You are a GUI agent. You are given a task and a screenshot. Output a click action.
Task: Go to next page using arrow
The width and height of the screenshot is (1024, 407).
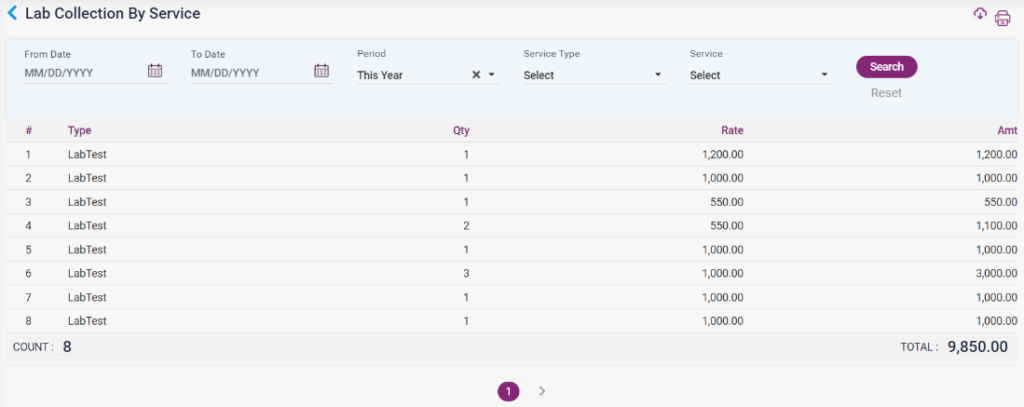point(542,391)
